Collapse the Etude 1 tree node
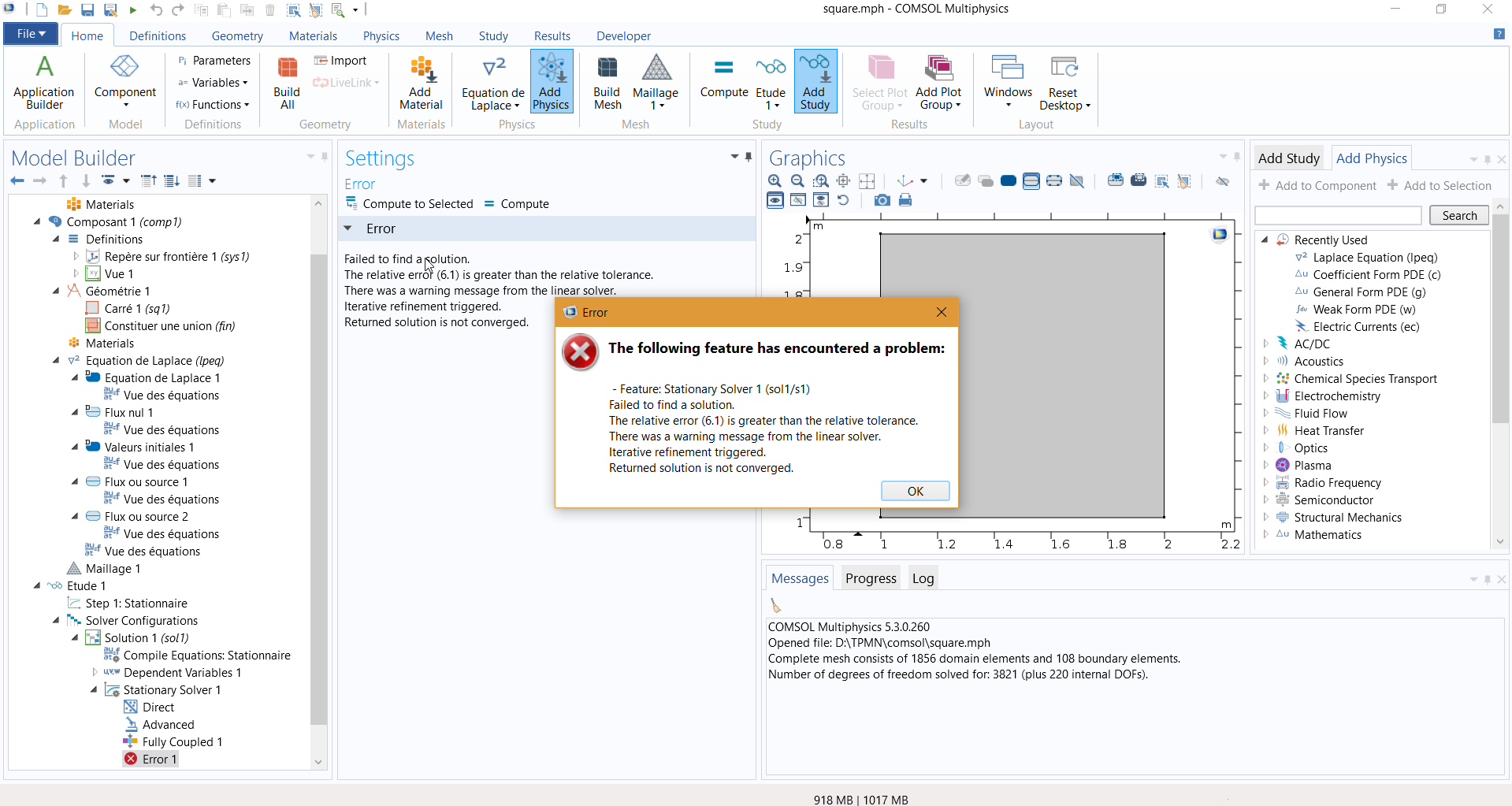 (x=37, y=585)
